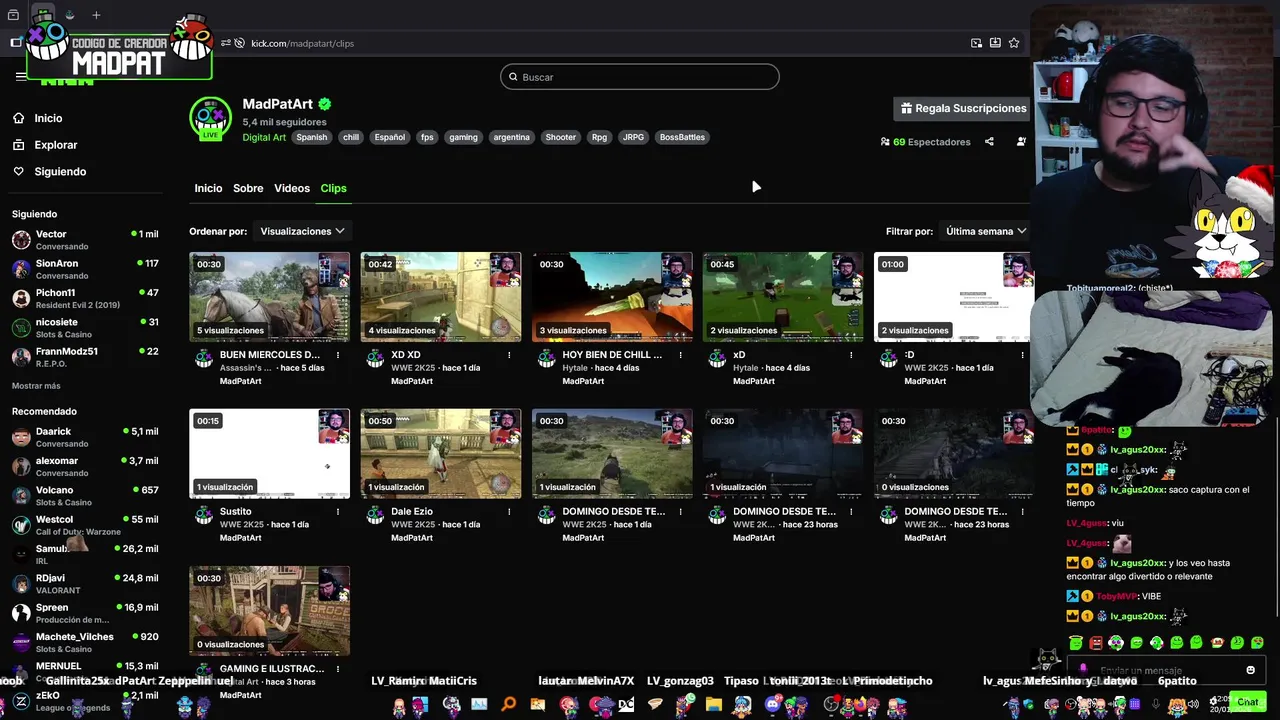1280x720 pixels.
Task: Open MadPatArt channel avatar with LIVE badge
Action: click(210, 119)
